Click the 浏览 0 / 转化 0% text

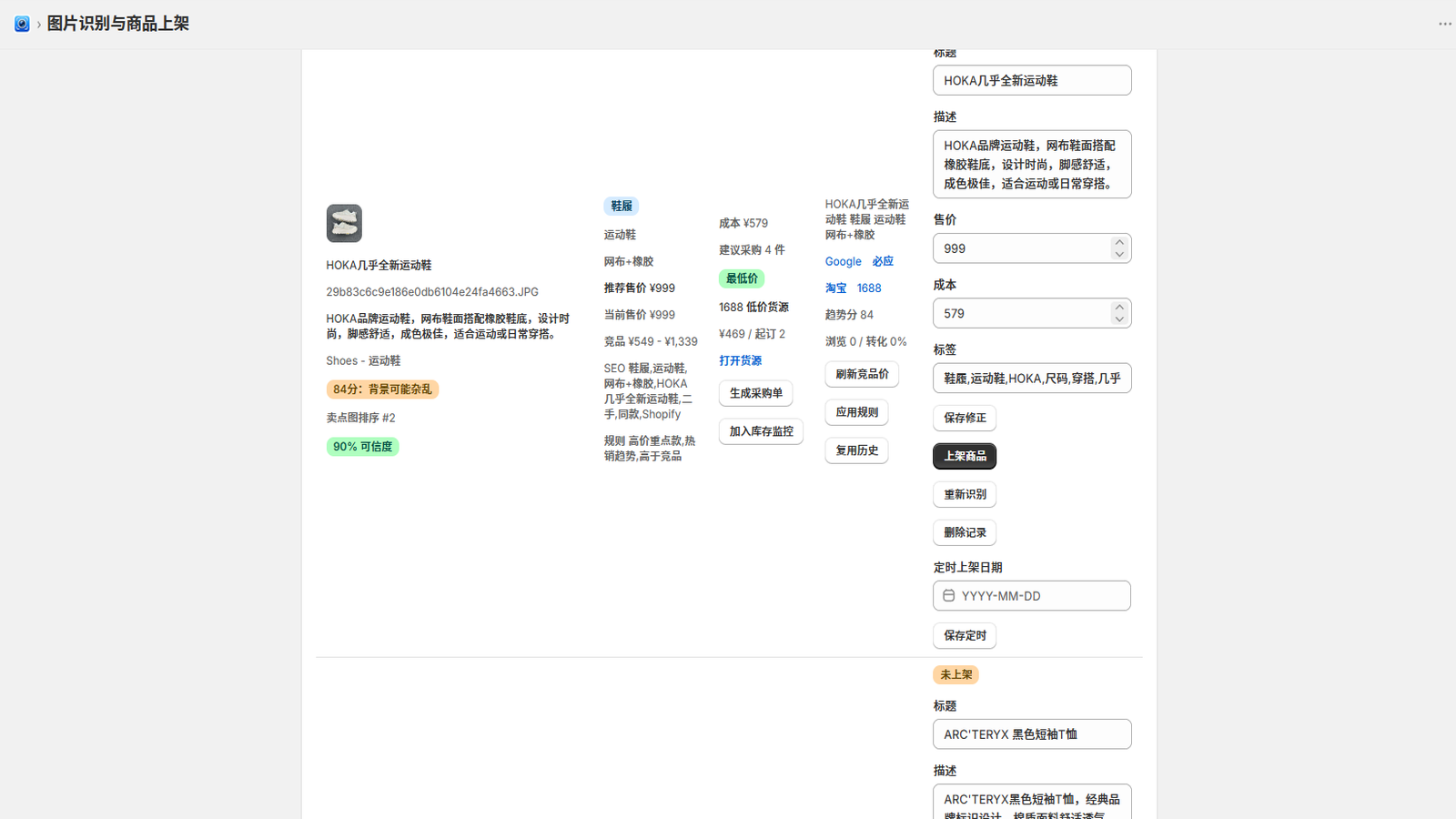865,341
